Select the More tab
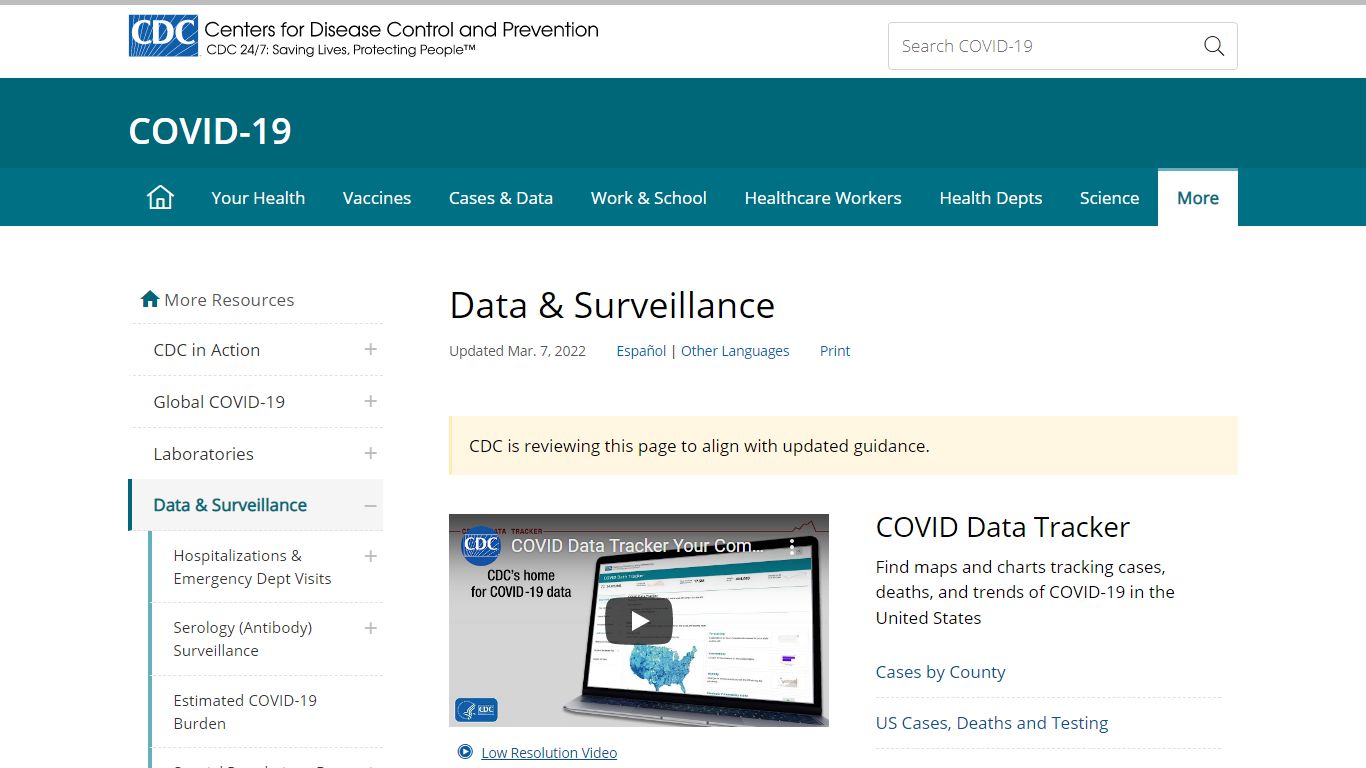The height and width of the screenshot is (768, 1366). coord(1198,198)
